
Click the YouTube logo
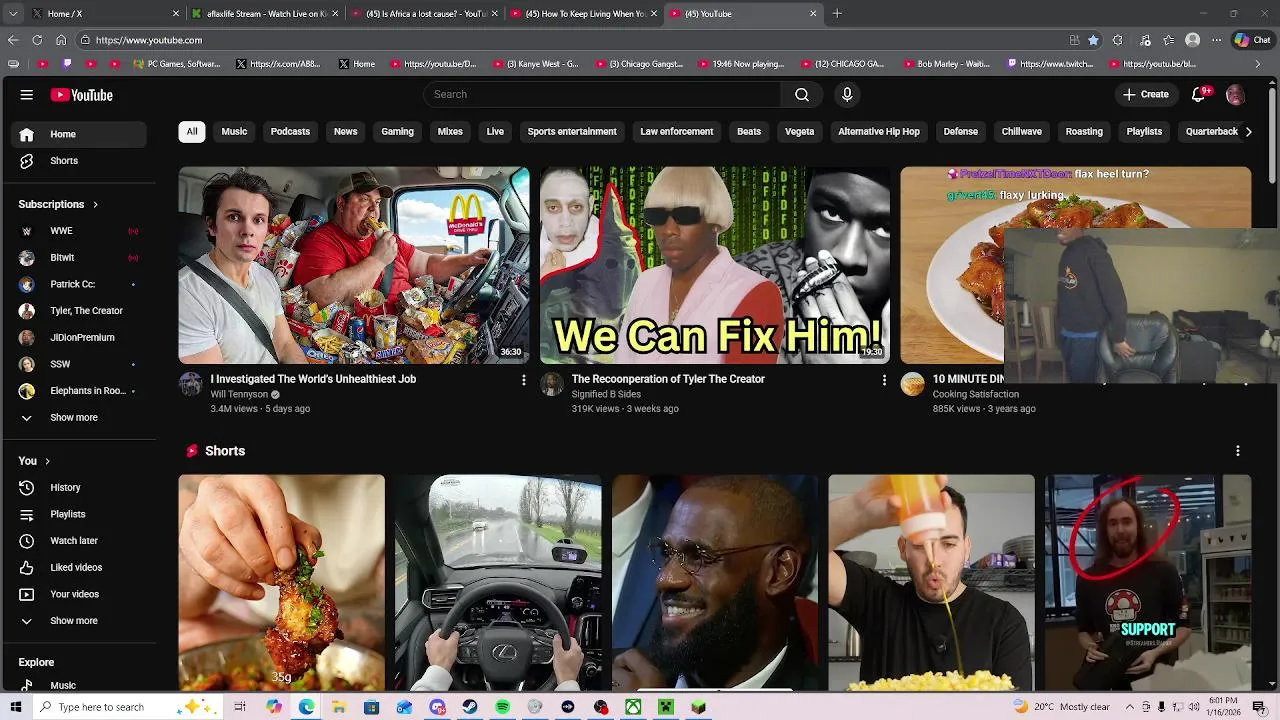[82, 95]
